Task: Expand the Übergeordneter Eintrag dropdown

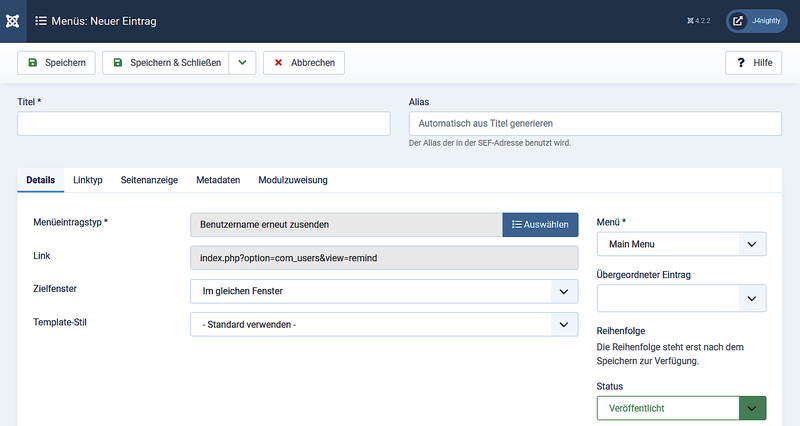Action: pos(681,298)
